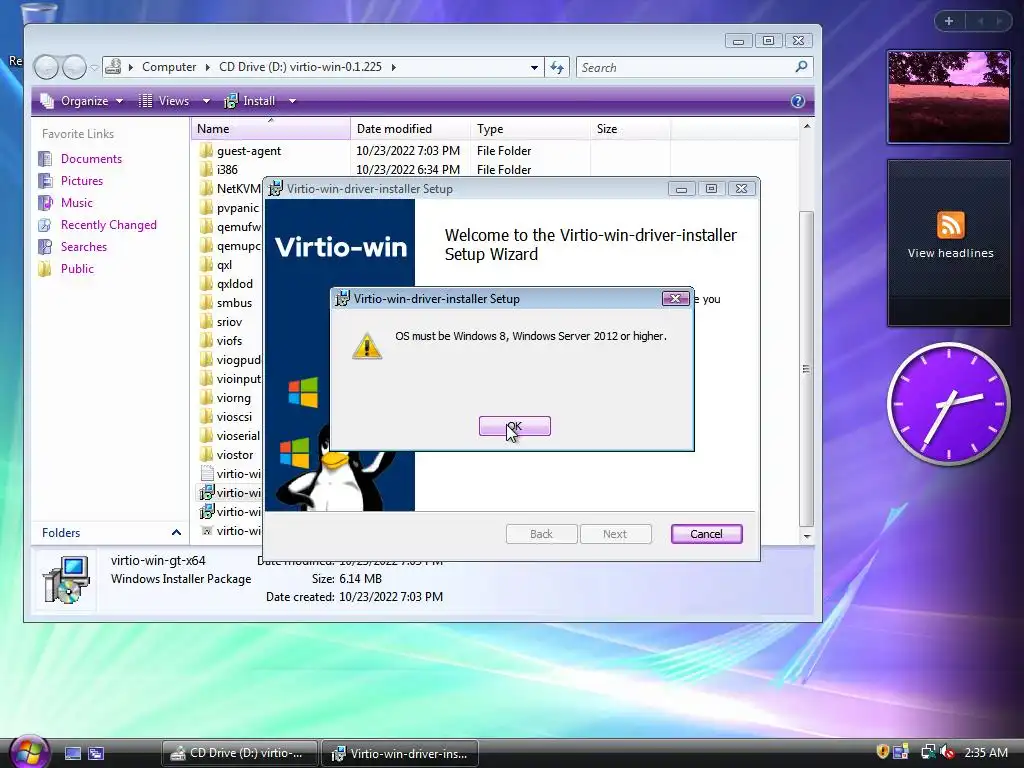Screen dimensions: 1024x768
Task: Click the virtio-win-gt-x64 installer package preview icon
Action: (65, 580)
